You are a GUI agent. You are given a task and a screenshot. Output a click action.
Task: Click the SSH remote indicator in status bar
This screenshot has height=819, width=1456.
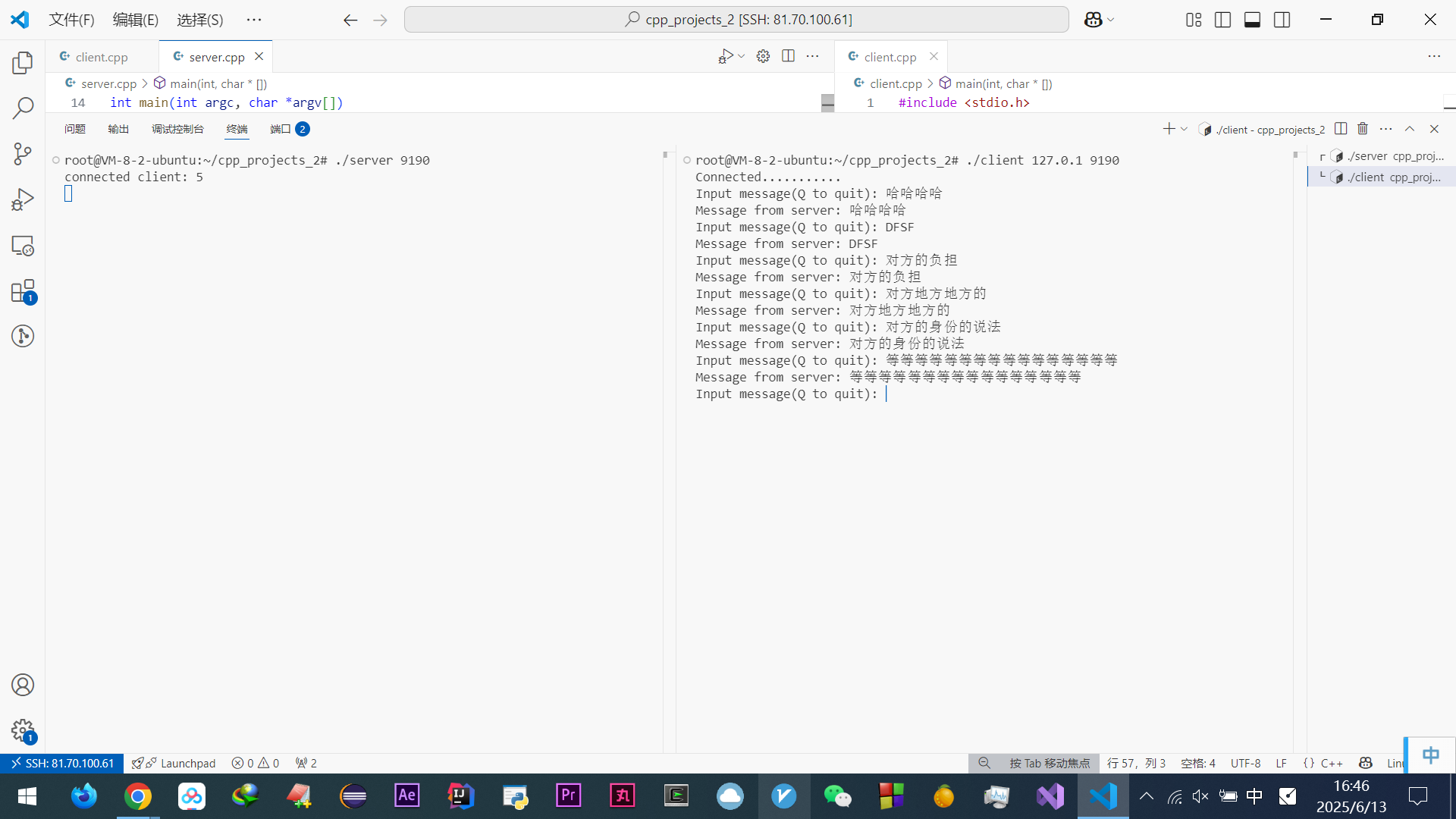coord(62,763)
